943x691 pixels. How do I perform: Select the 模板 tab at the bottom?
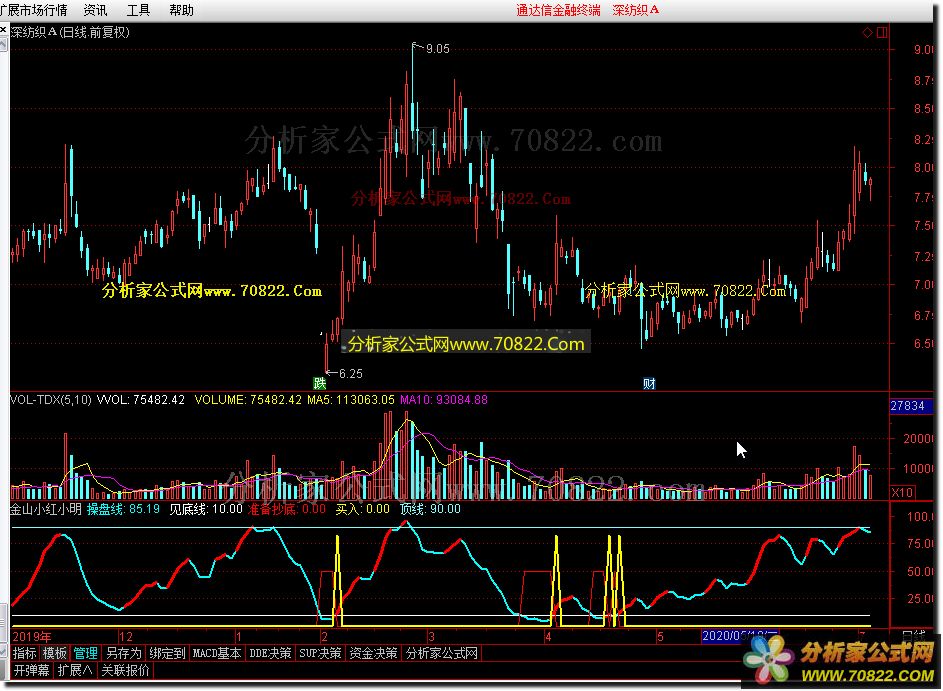tap(55, 653)
